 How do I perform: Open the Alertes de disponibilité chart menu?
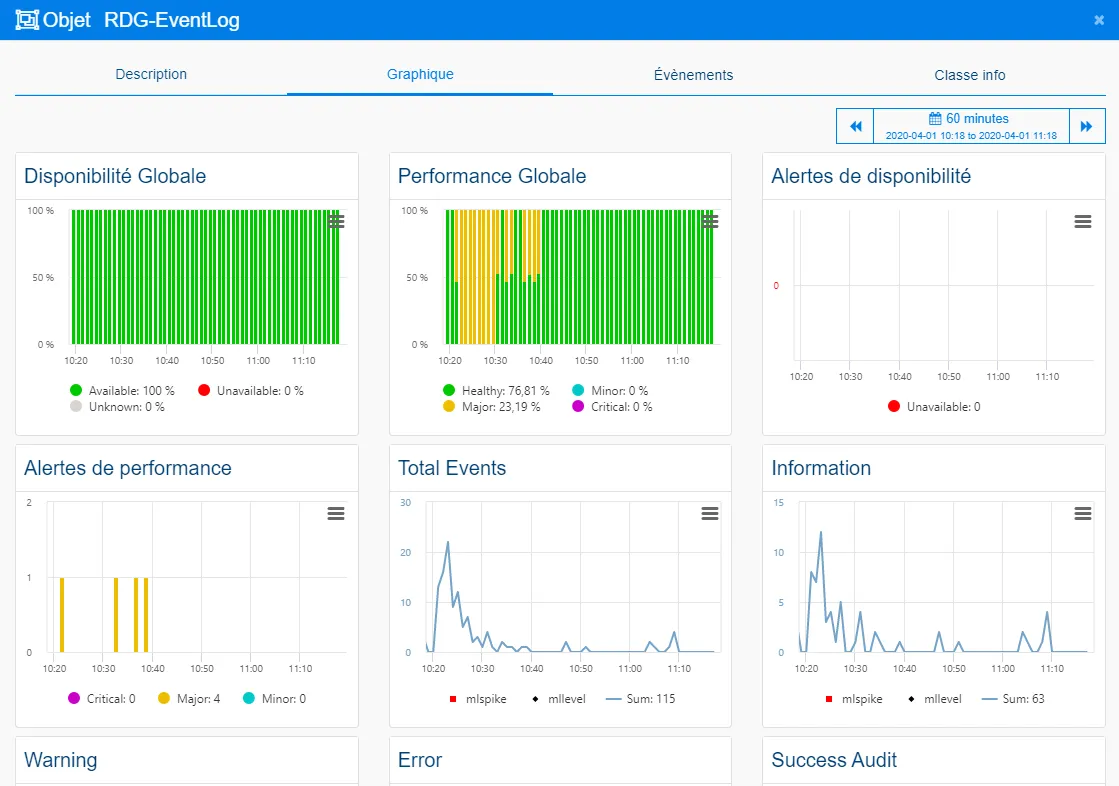click(1082, 221)
